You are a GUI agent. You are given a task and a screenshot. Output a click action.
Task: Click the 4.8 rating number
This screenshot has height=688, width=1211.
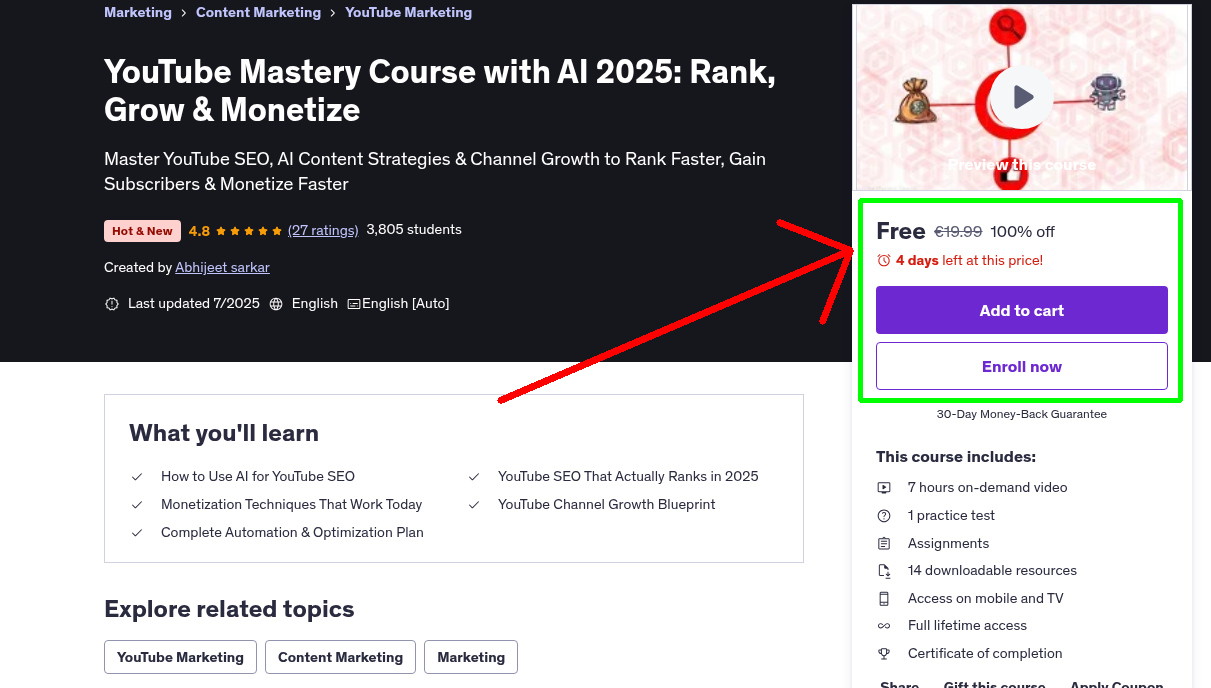point(199,231)
